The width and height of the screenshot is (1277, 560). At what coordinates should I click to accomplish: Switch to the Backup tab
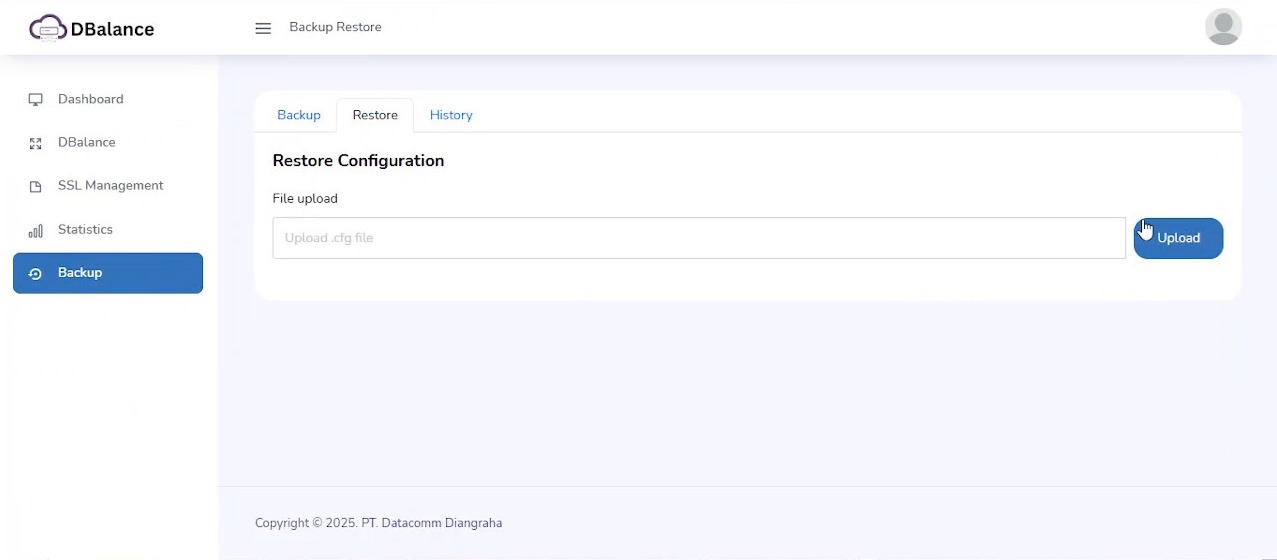pyautogui.click(x=298, y=115)
